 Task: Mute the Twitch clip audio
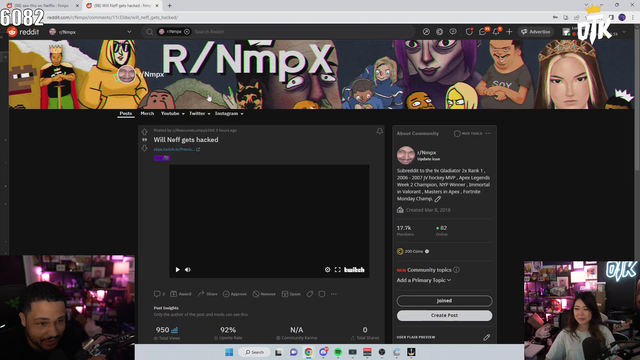coord(188,270)
